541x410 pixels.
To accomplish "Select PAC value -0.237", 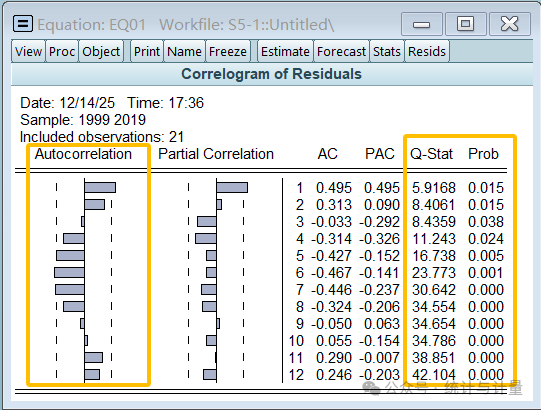I will [379, 290].
